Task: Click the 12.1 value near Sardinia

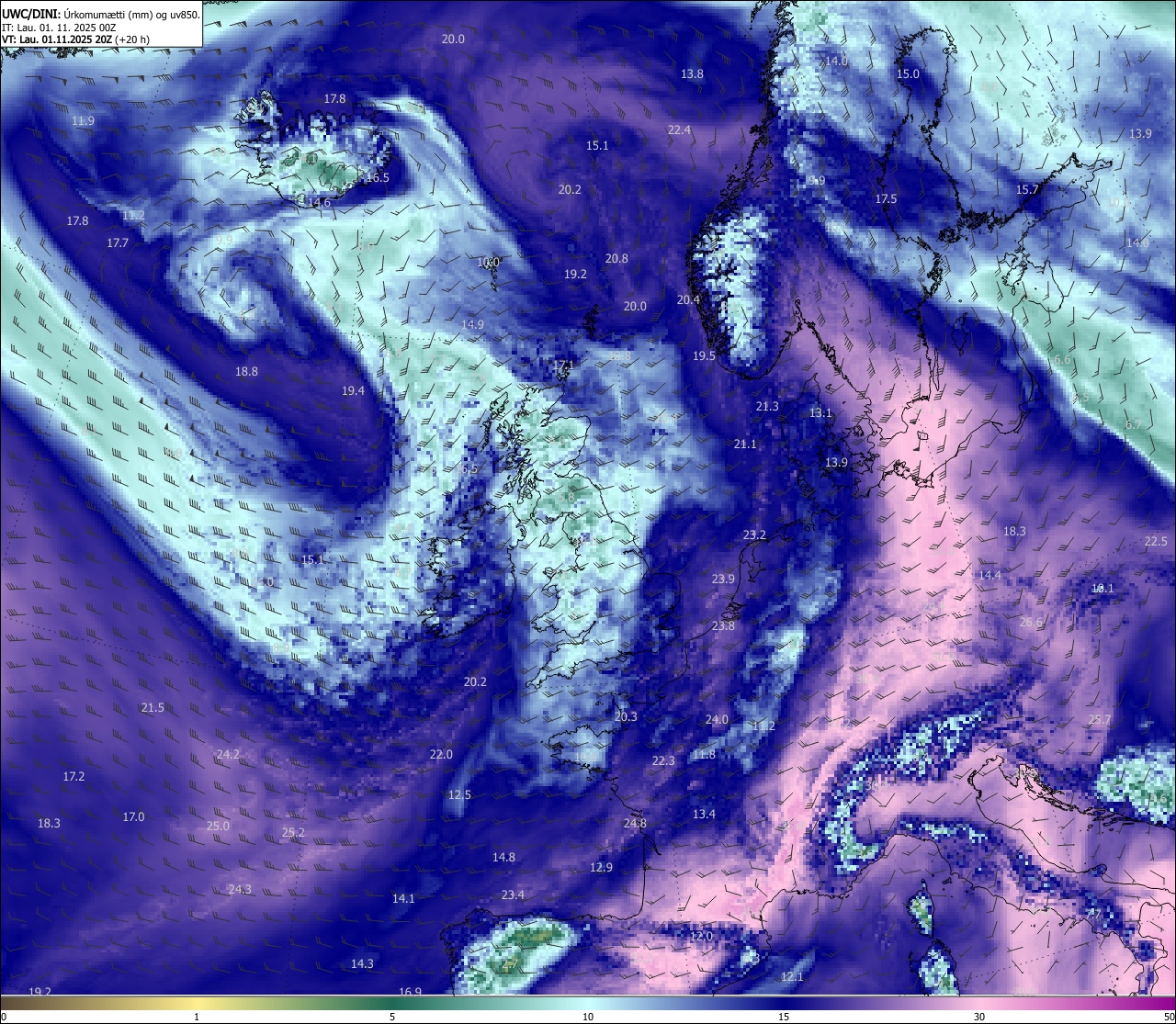Action: tap(792, 976)
